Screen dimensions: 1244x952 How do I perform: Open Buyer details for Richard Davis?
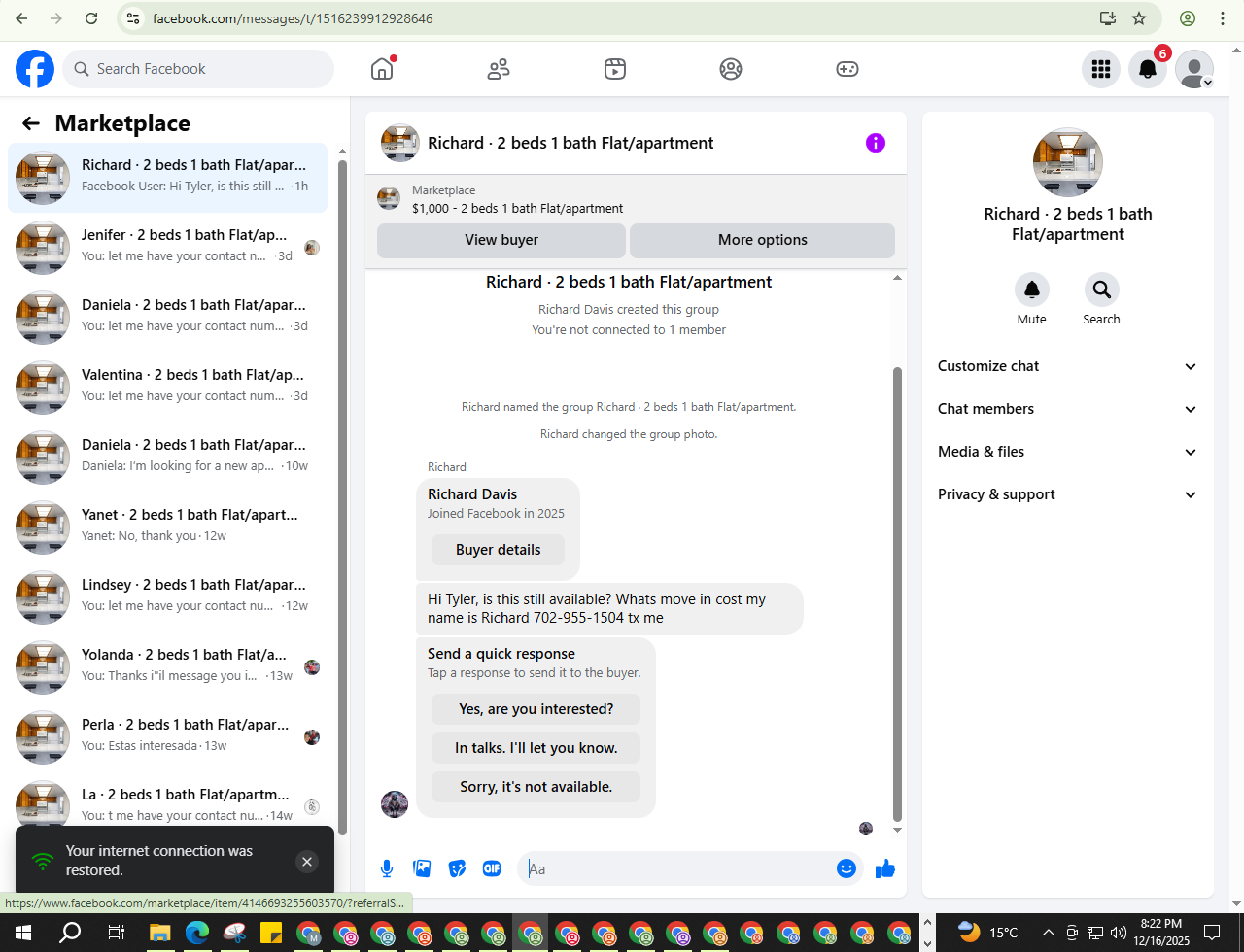pos(499,550)
